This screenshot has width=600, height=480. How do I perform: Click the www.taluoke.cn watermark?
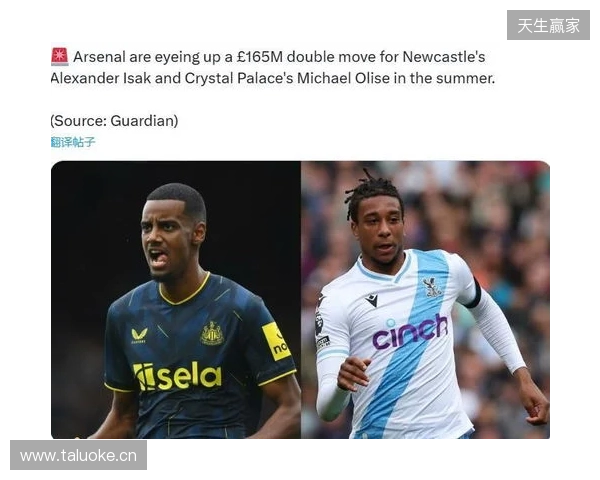tap(78, 455)
